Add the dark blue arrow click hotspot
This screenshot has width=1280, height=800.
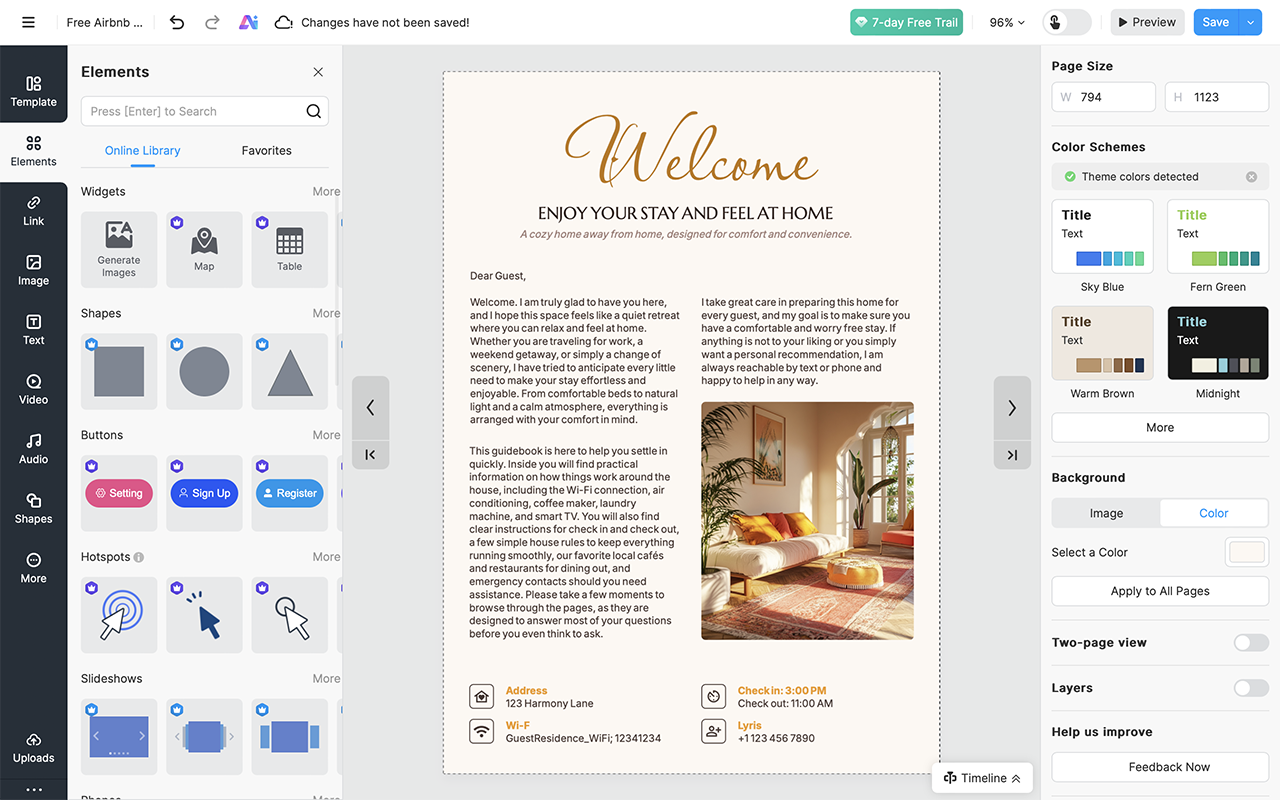pyautogui.click(x=204, y=615)
